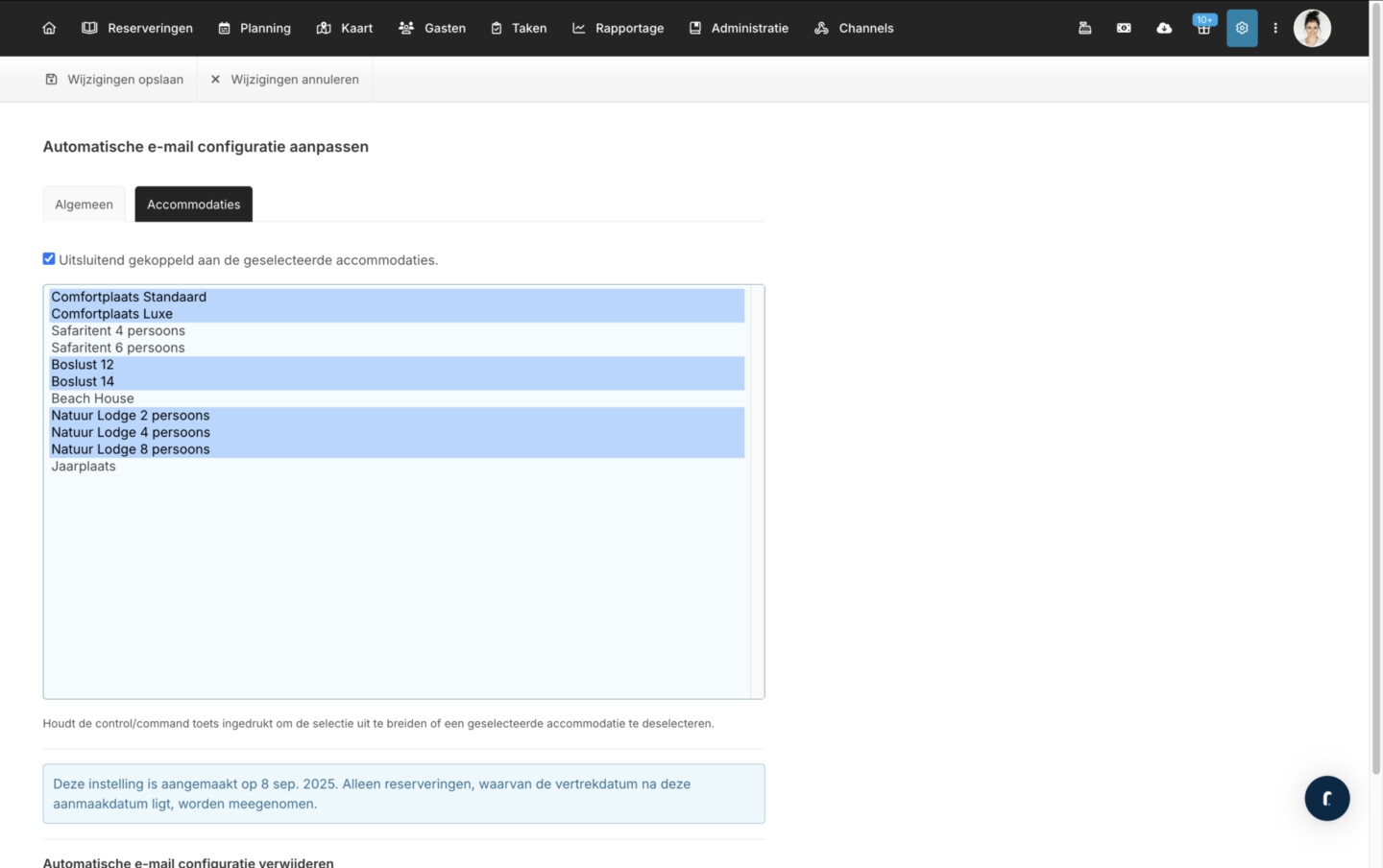Open the gift icon with 10+ badge

(1203, 28)
